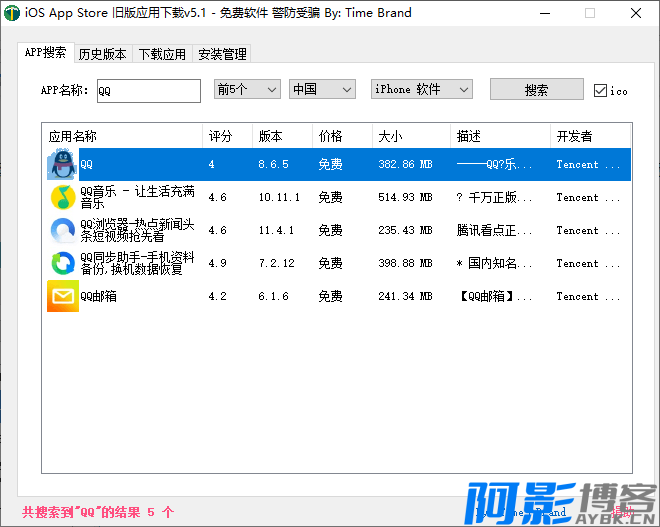Click version 10.11.1 cell

click(x=279, y=197)
